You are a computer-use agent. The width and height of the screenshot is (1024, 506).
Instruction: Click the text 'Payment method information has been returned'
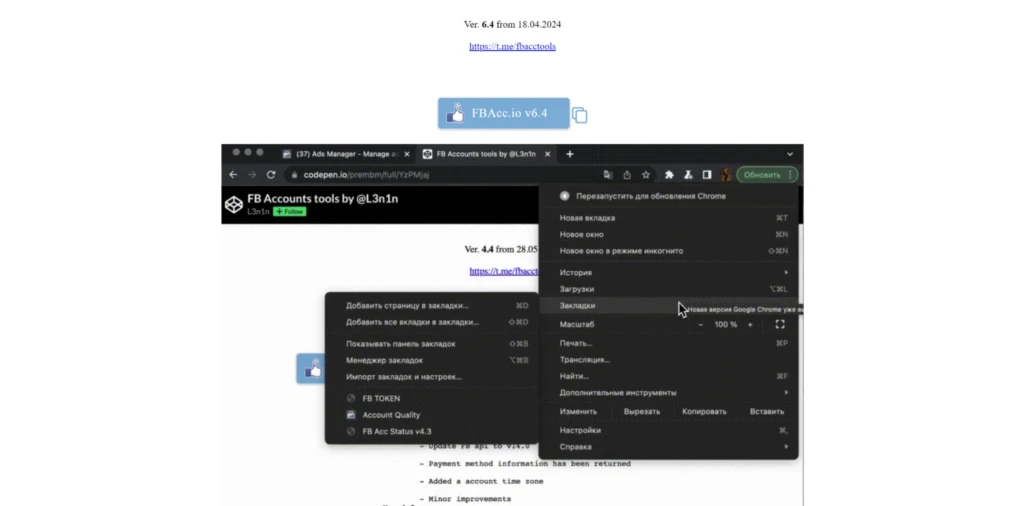[530, 464]
